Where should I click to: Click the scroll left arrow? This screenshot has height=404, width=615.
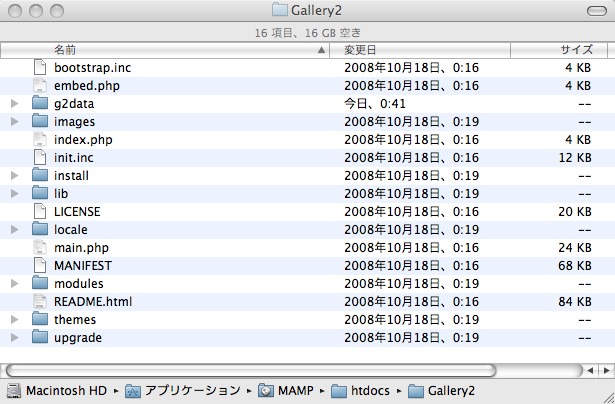coord(590,370)
